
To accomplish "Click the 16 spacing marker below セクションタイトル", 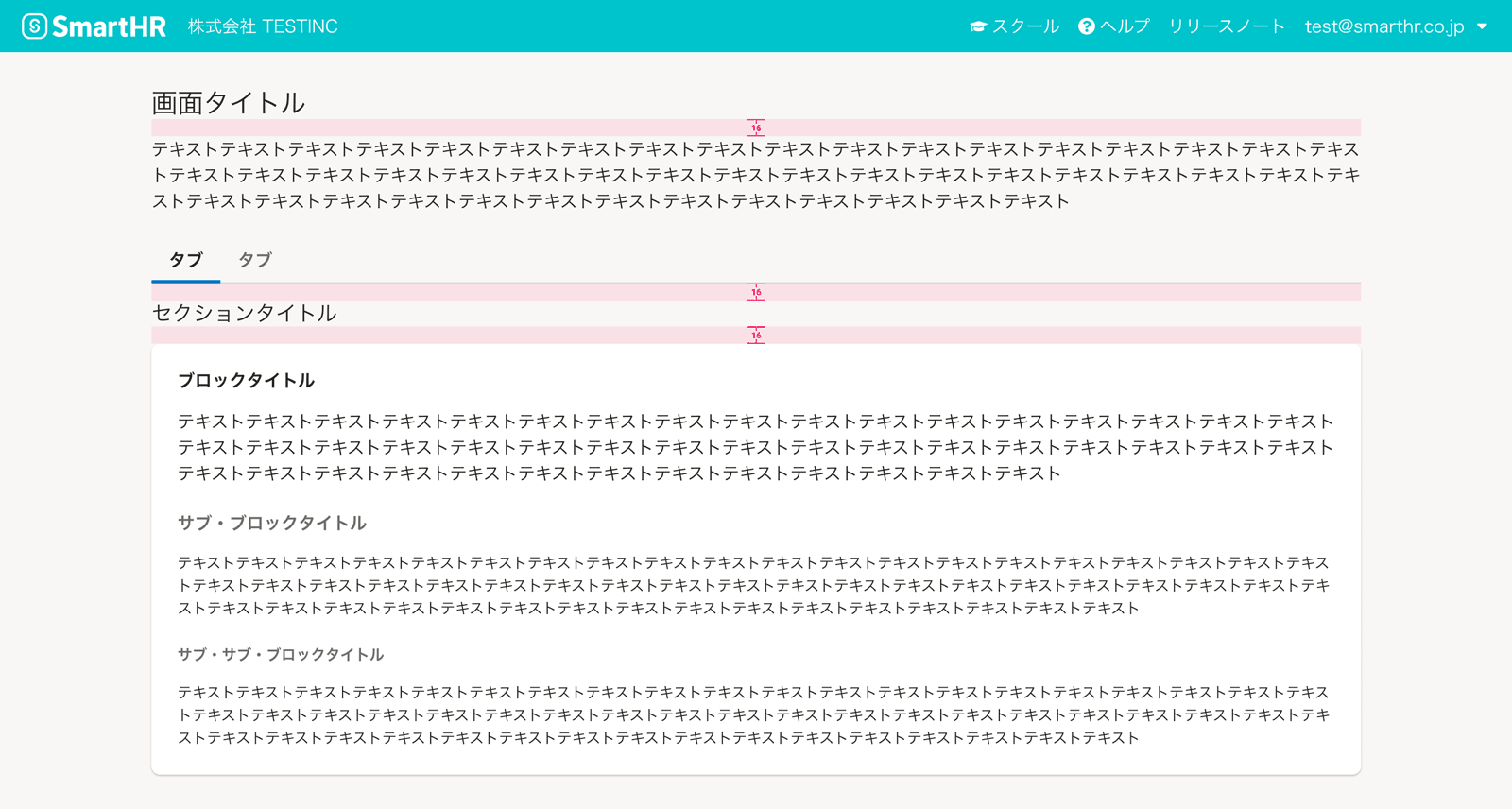I will [756, 336].
